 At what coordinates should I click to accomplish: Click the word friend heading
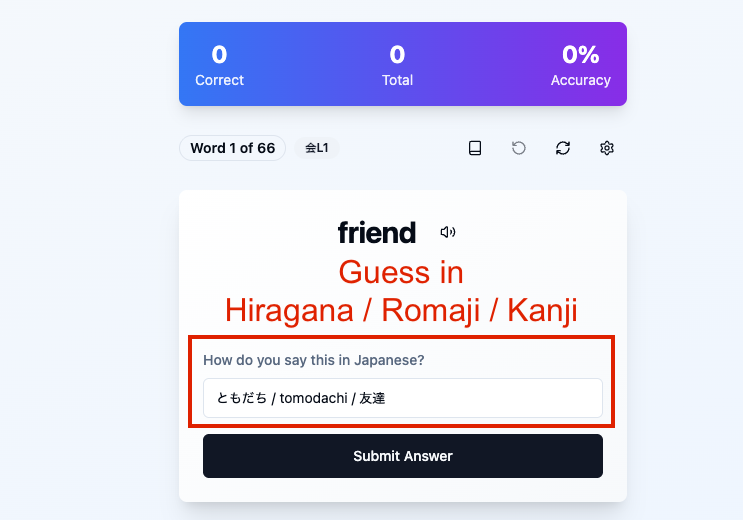(377, 232)
